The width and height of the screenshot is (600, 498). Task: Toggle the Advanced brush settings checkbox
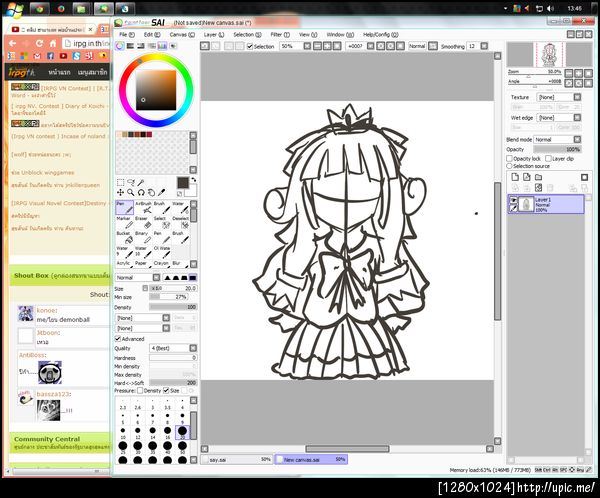(x=118, y=339)
